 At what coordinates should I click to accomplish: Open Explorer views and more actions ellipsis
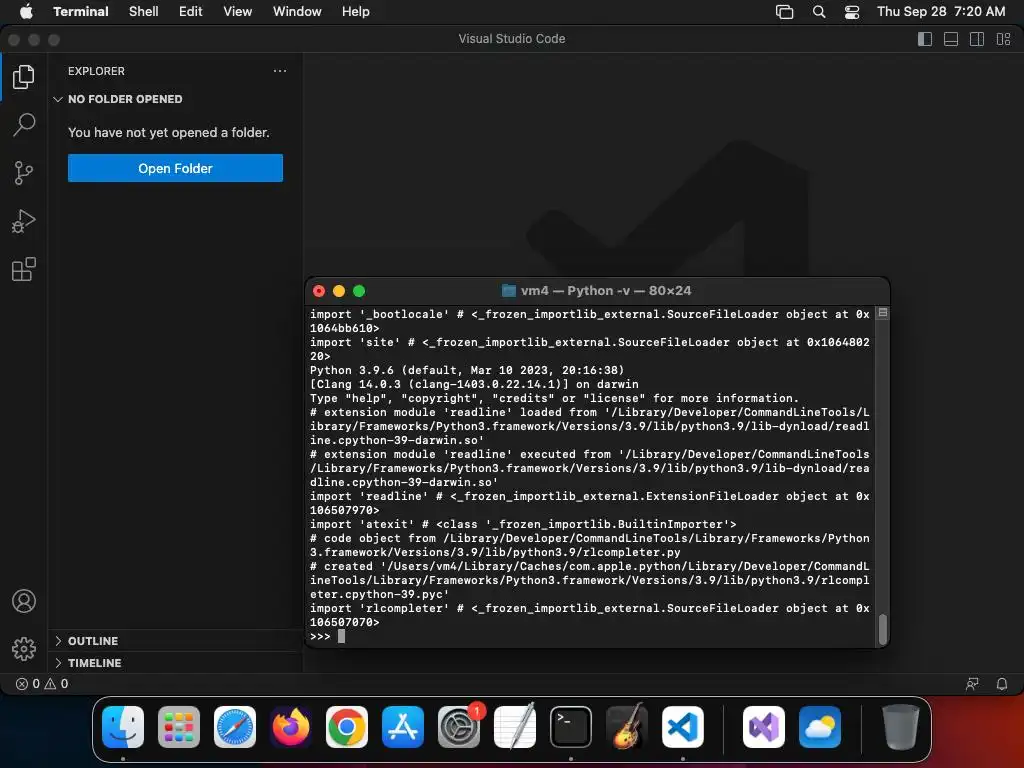tap(280, 71)
